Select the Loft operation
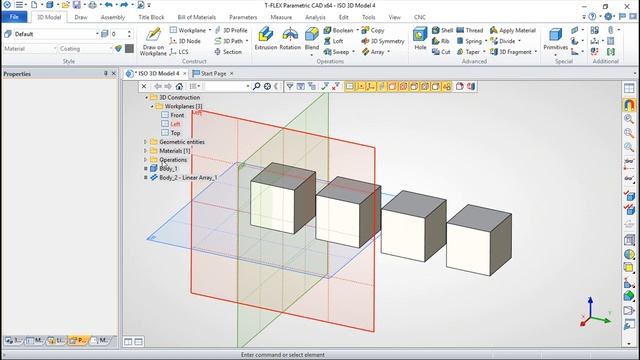This screenshot has height=360, width=640. coord(333,41)
